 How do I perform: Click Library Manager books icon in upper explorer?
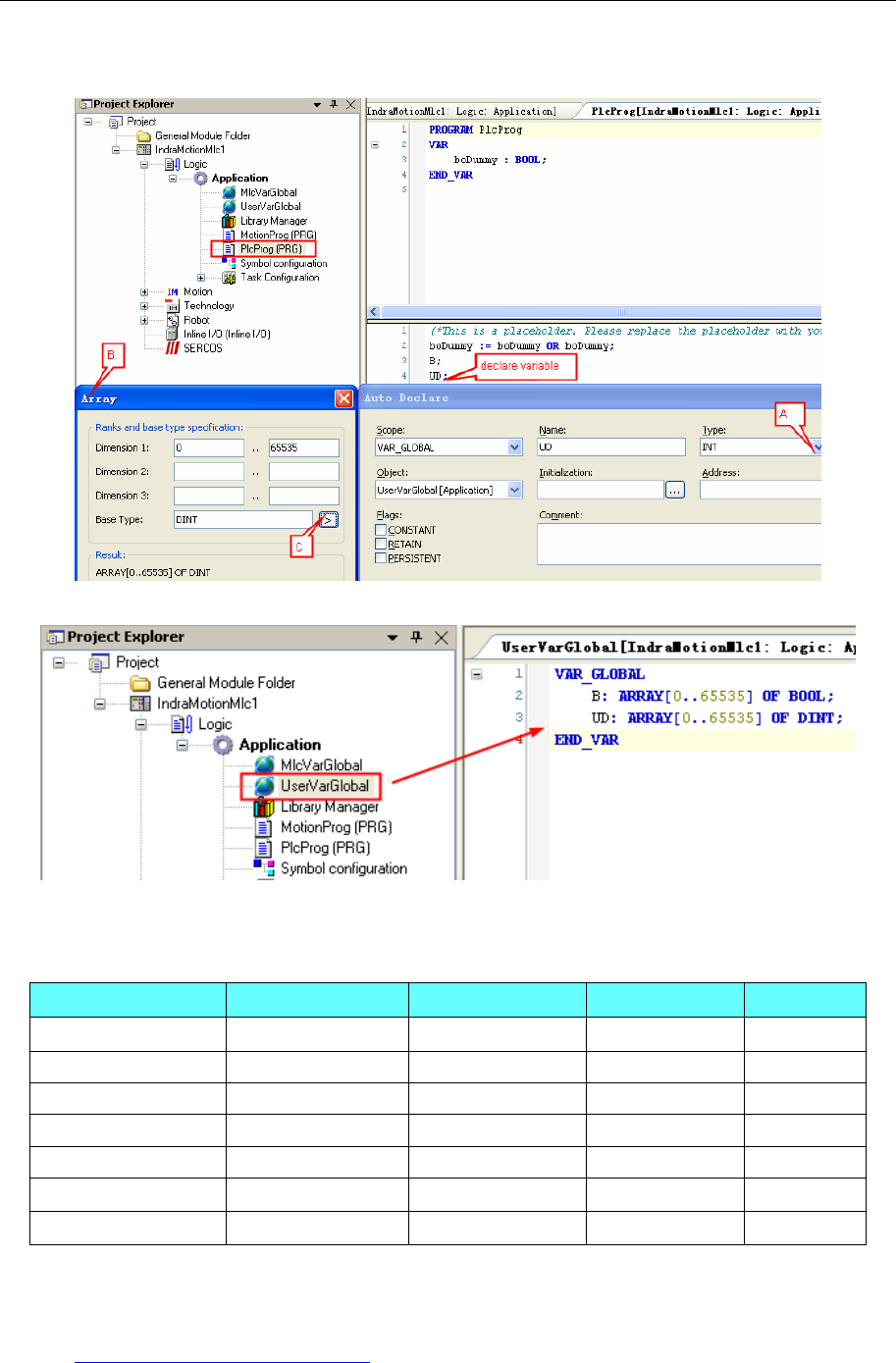[229, 221]
